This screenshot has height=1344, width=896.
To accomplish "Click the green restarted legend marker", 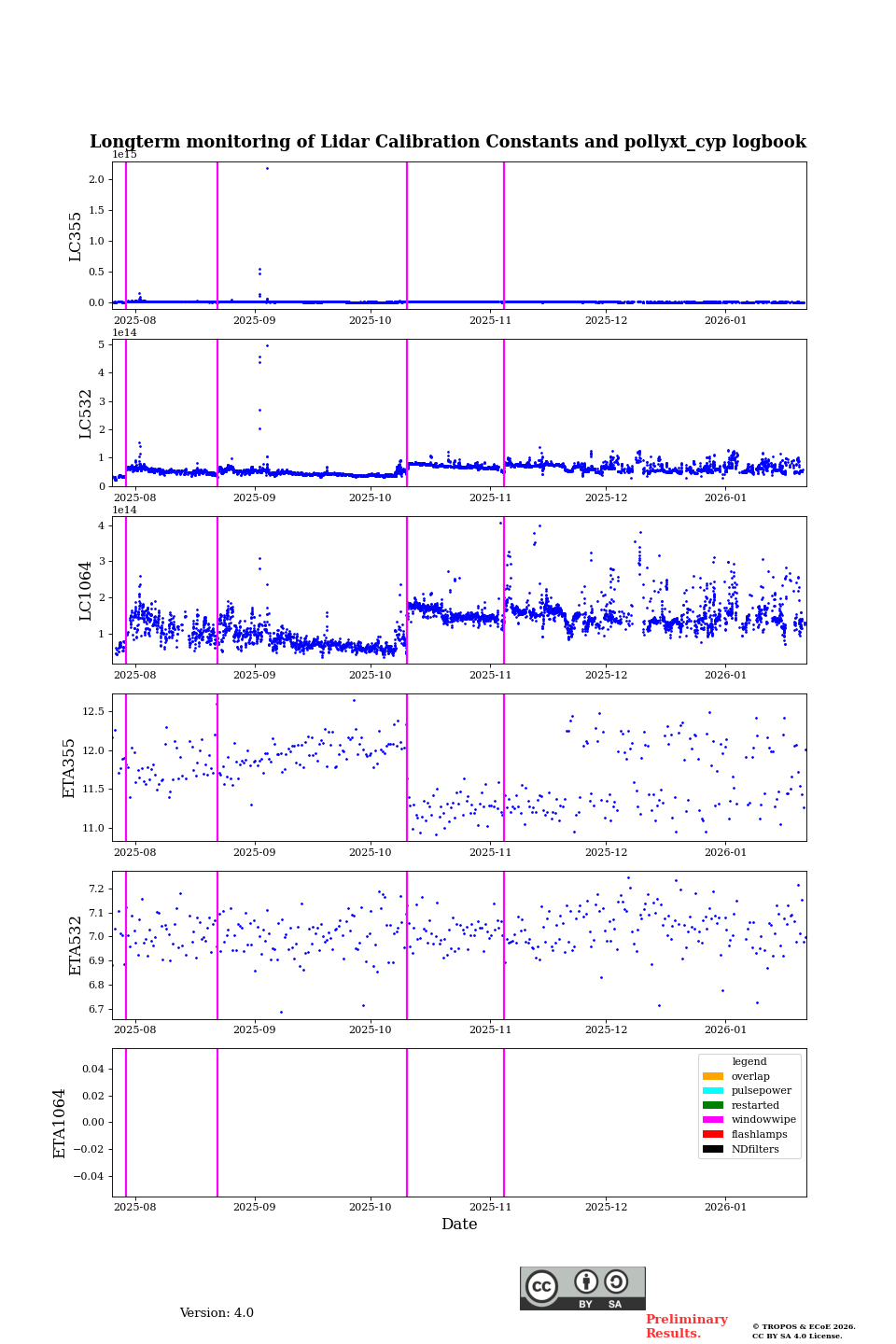I will pos(713,1105).
